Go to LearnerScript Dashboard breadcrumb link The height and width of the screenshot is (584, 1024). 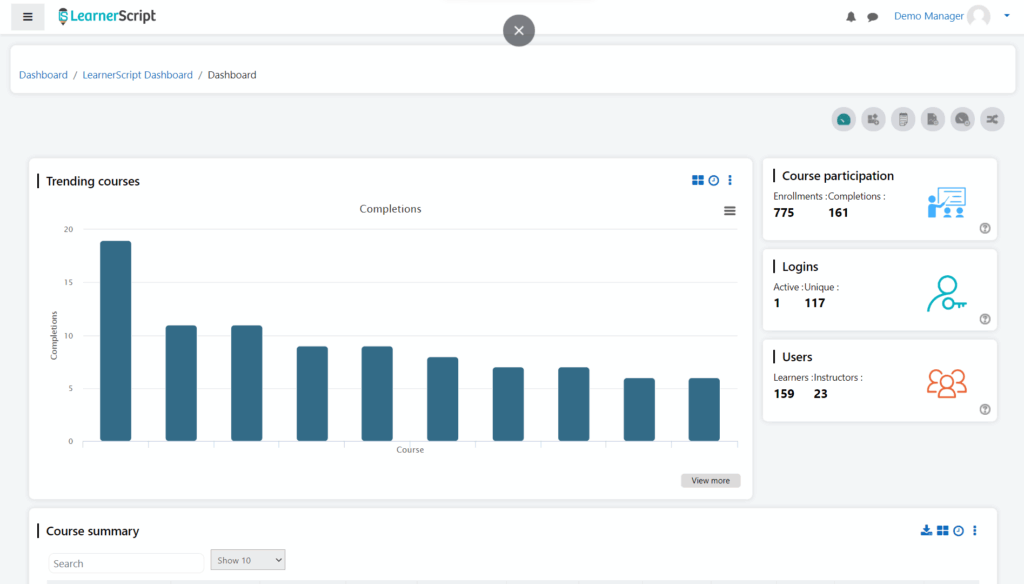pos(137,75)
